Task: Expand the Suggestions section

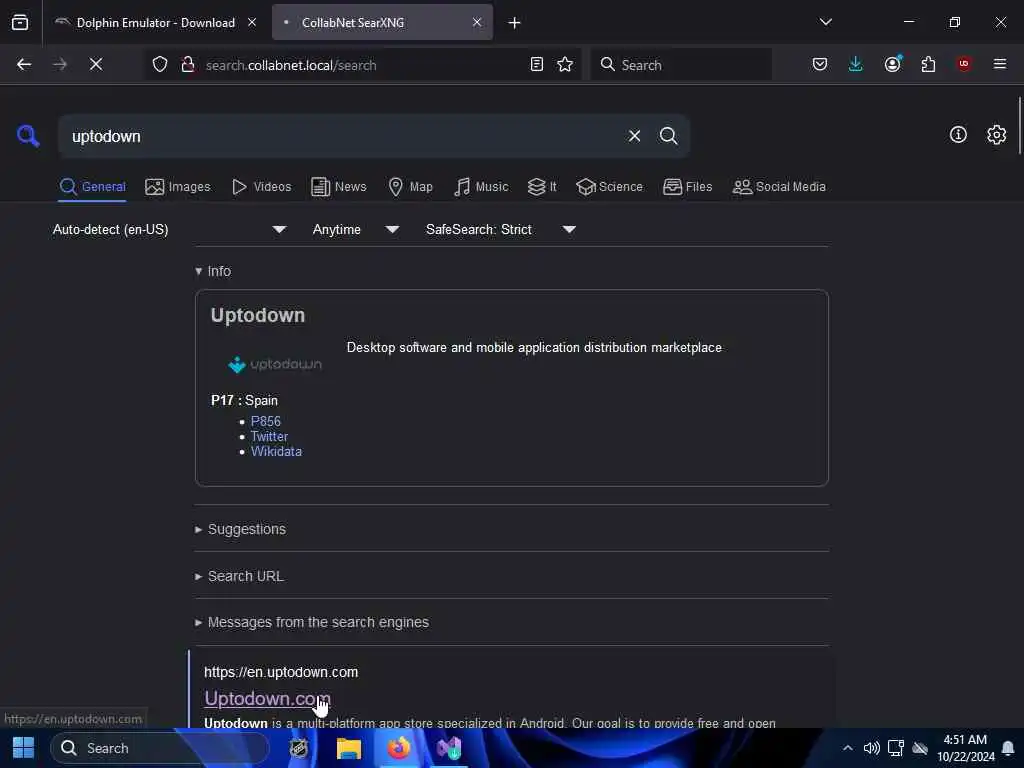Action: pyautogui.click(x=240, y=529)
